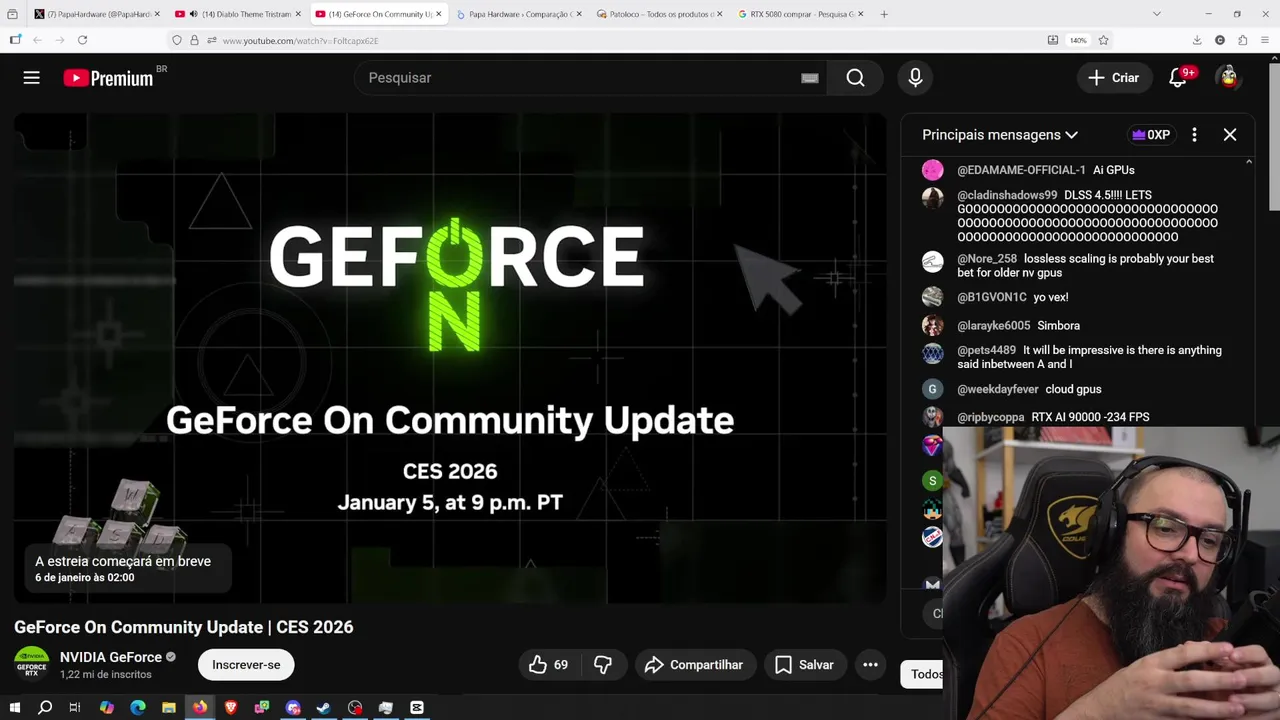
Task: Open the 0XP points button in chat
Action: point(1151,135)
